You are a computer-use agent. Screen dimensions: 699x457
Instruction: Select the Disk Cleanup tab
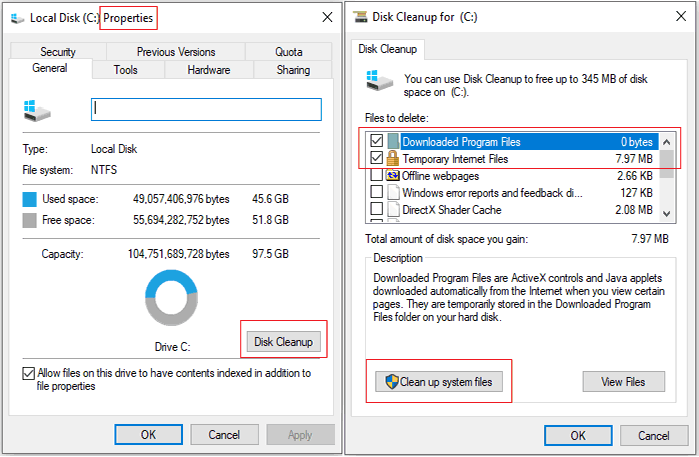(388, 49)
